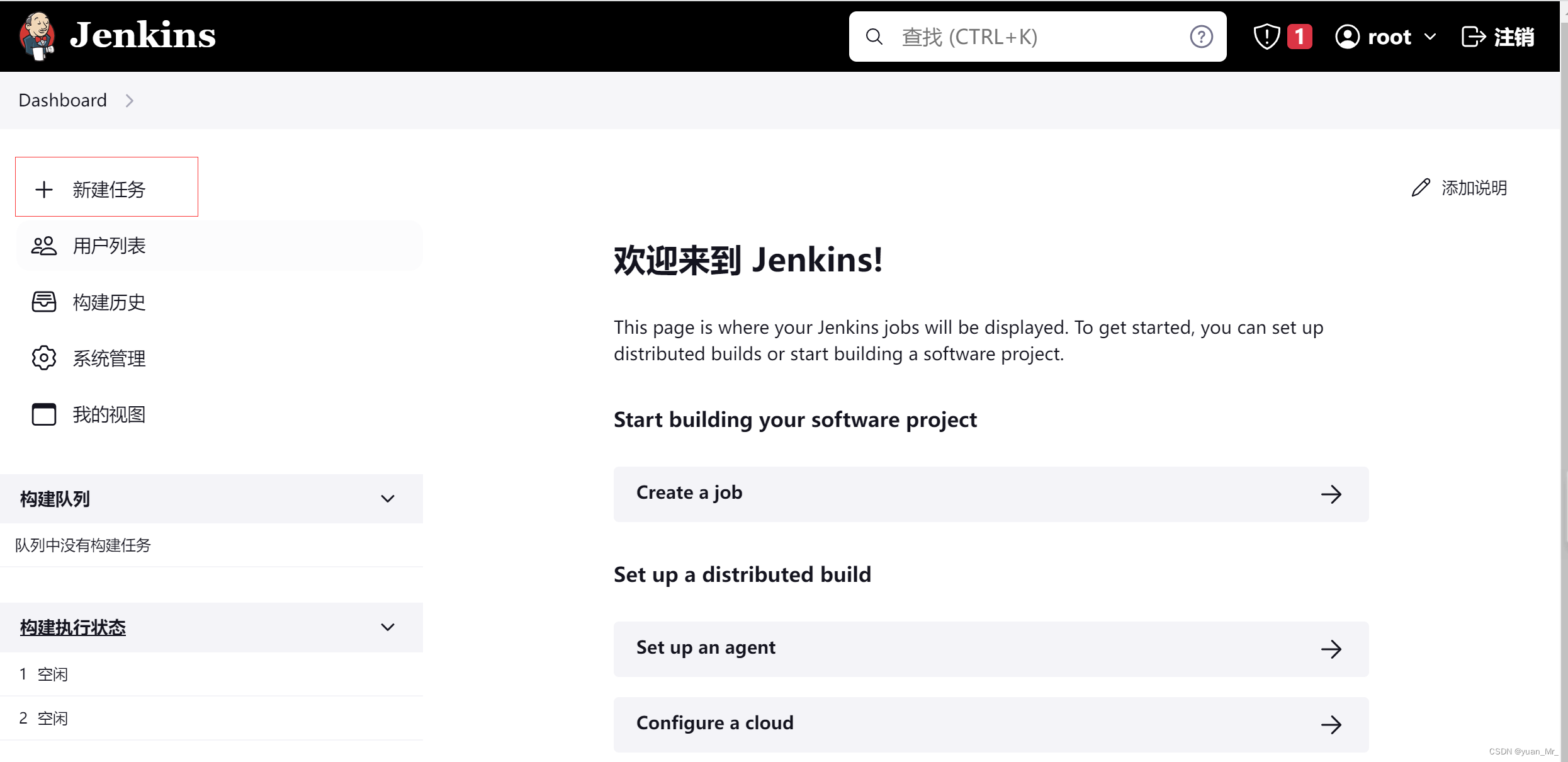The width and height of the screenshot is (1568, 762).
Task: Select executor row 1 空闲
Action: [212, 674]
